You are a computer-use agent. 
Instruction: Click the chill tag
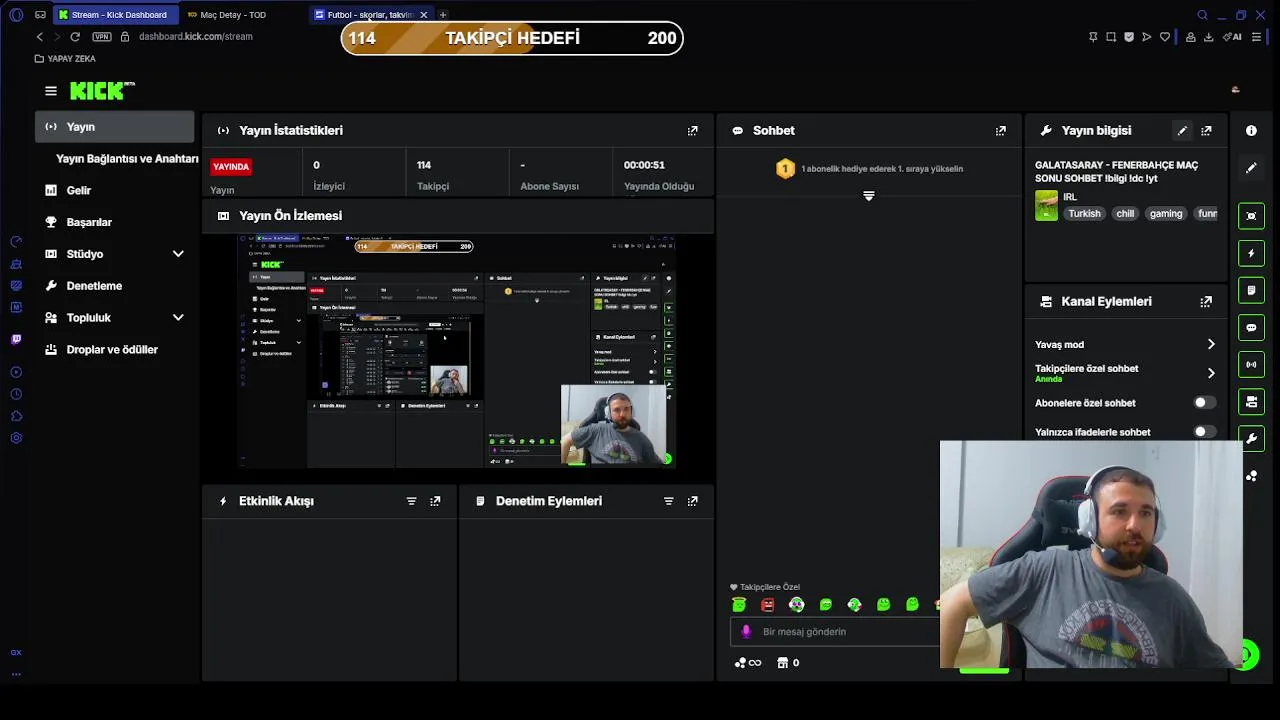1125,214
